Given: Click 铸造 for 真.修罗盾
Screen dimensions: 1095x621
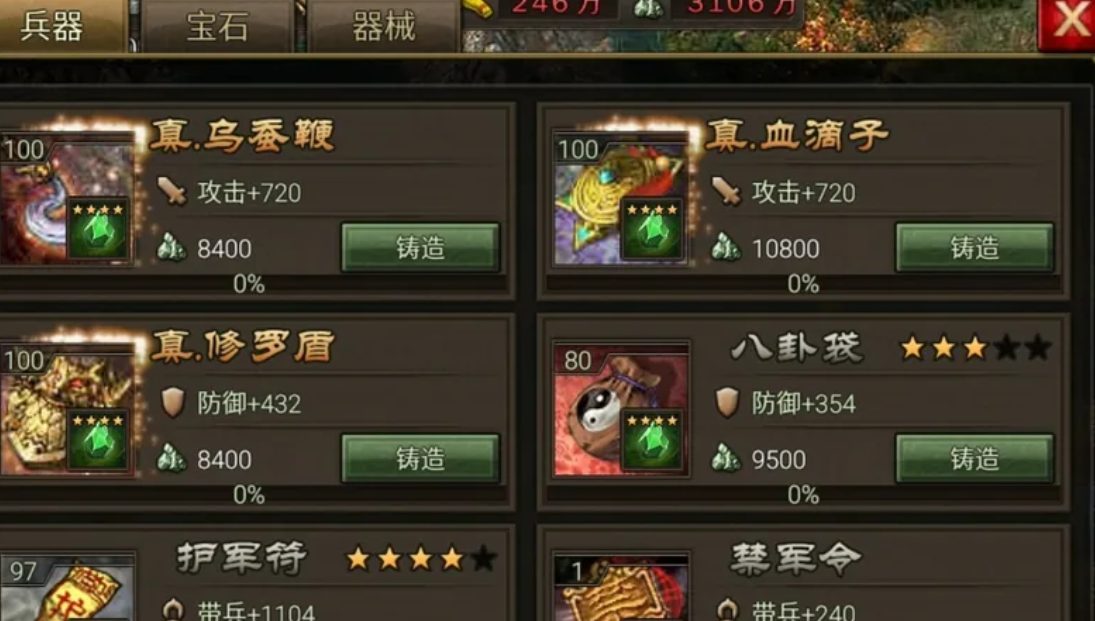Looking at the screenshot, I should [x=420, y=458].
